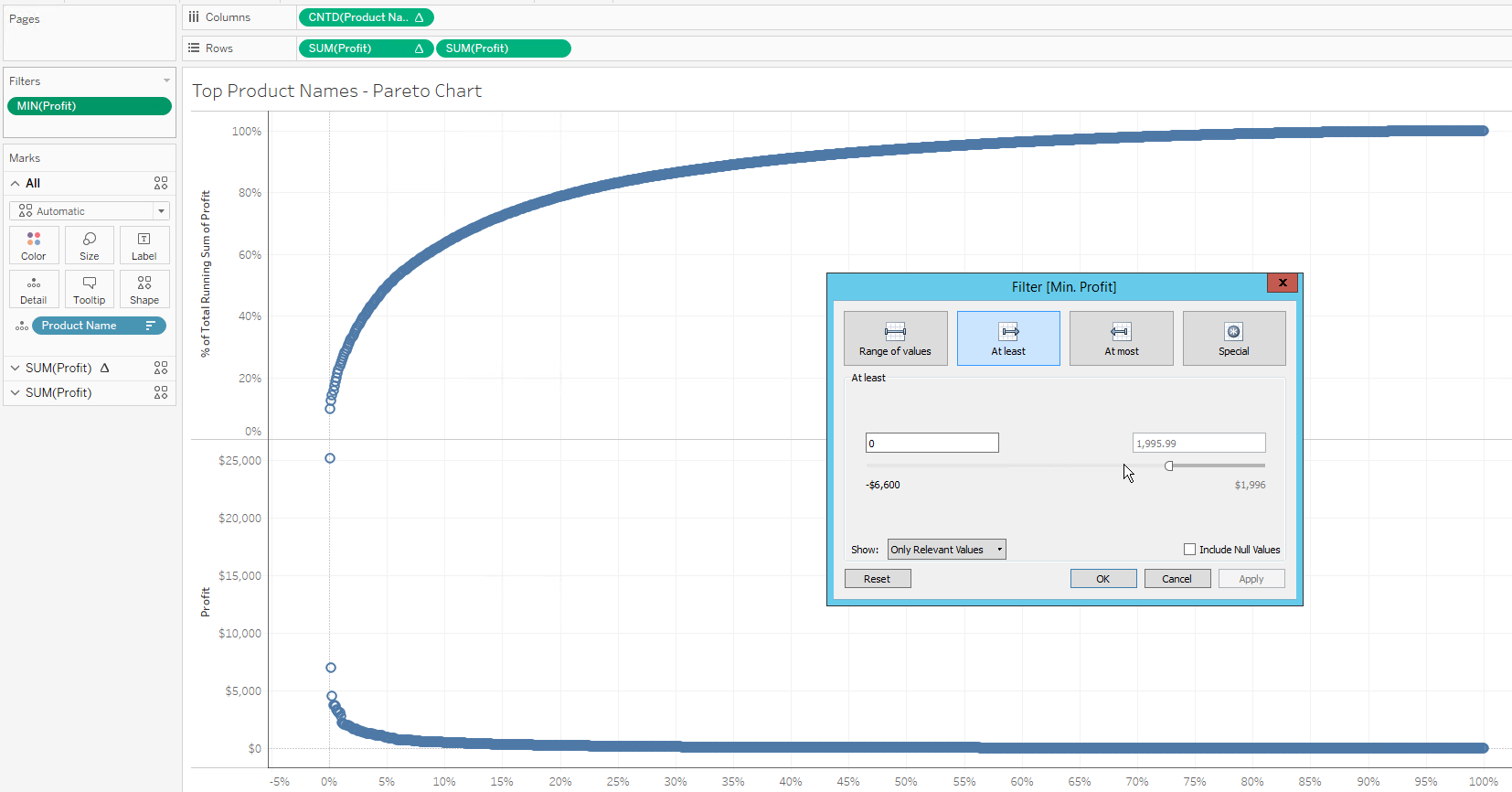The height and width of the screenshot is (792, 1512).
Task: Open the Show Only Relevant Values dropdown
Action: click(x=947, y=550)
